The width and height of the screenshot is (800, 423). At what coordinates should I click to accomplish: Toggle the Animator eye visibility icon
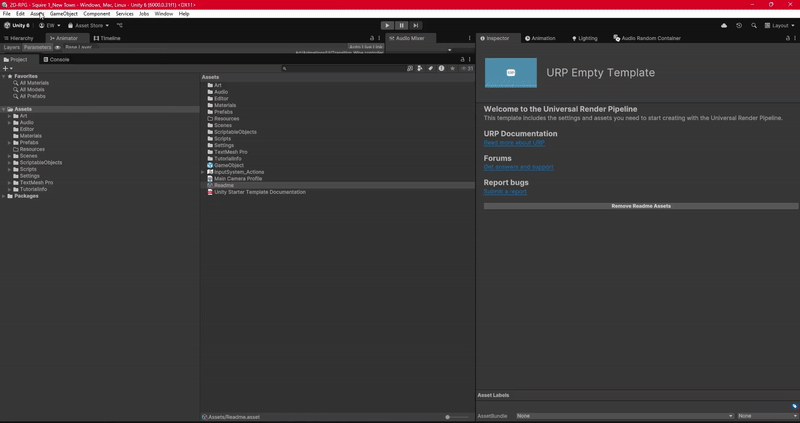58,47
